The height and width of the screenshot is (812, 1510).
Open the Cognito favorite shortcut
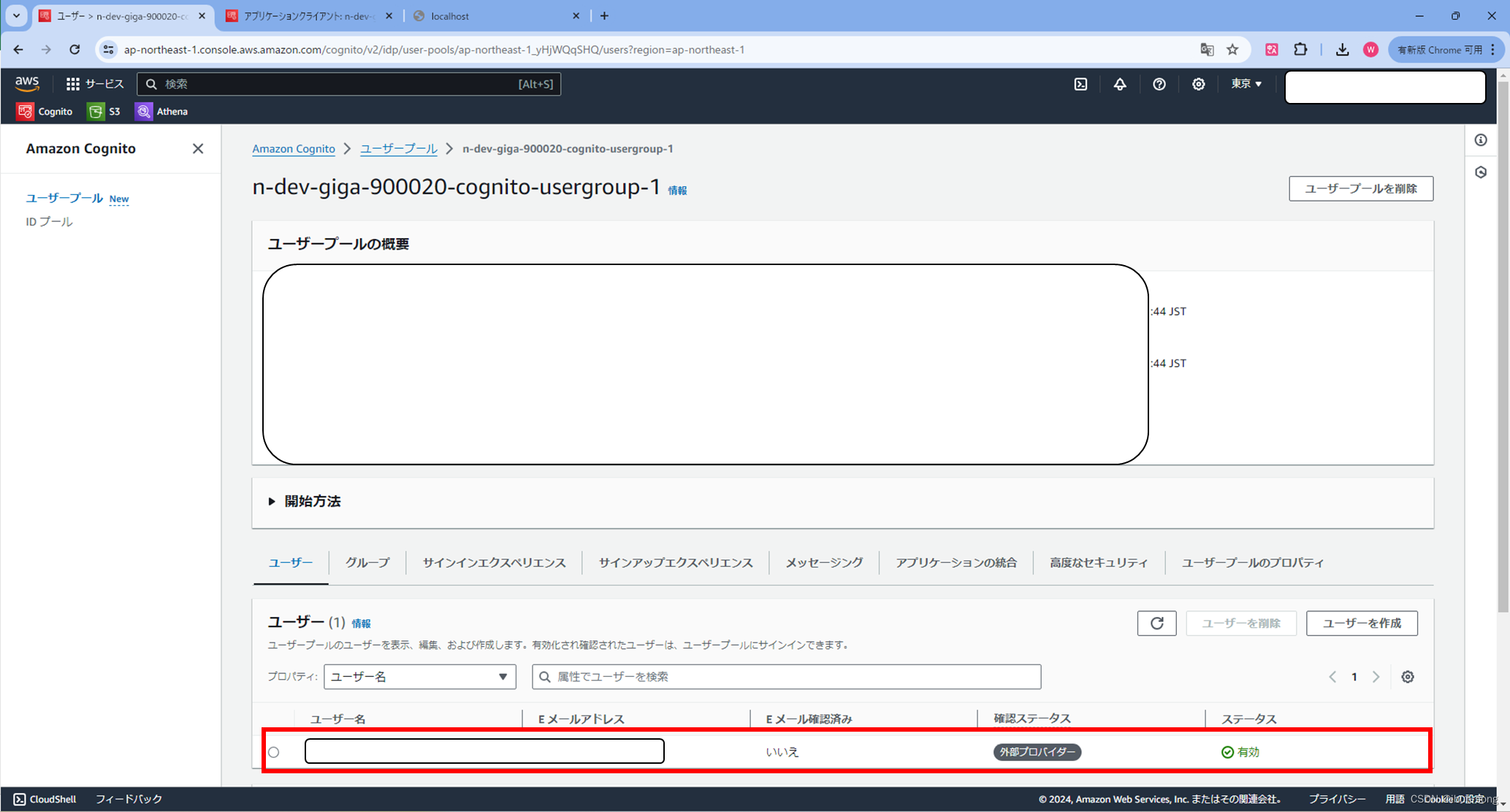(45, 111)
